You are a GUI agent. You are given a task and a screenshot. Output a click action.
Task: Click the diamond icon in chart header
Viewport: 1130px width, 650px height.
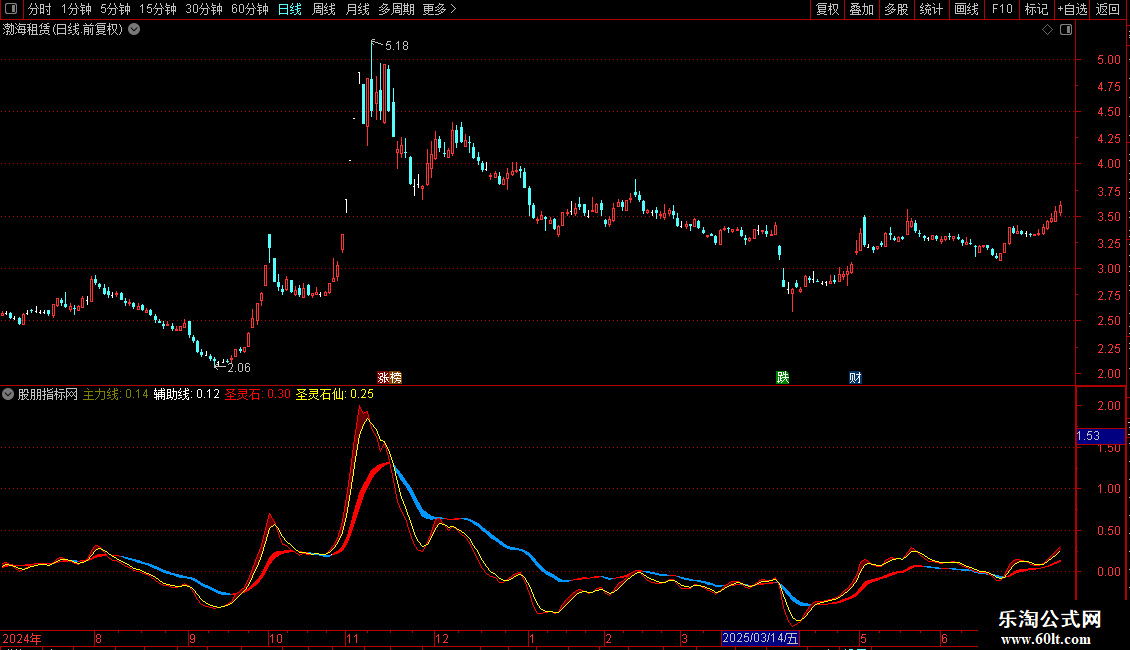coord(1048,30)
